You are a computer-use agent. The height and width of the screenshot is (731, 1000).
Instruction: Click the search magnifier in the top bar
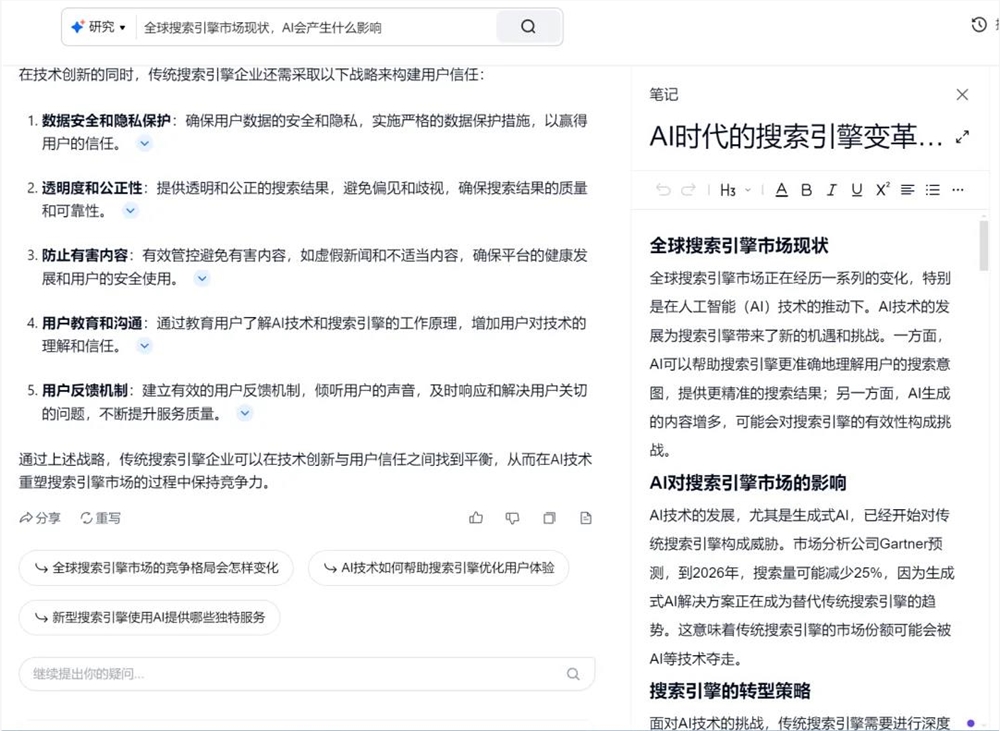click(528, 27)
